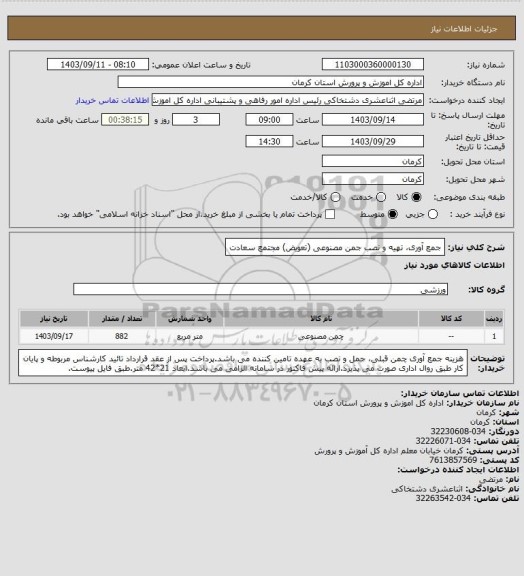Click the request creator name field
Screen dimensions: 524x576
pyautogui.click(x=288, y=100)
